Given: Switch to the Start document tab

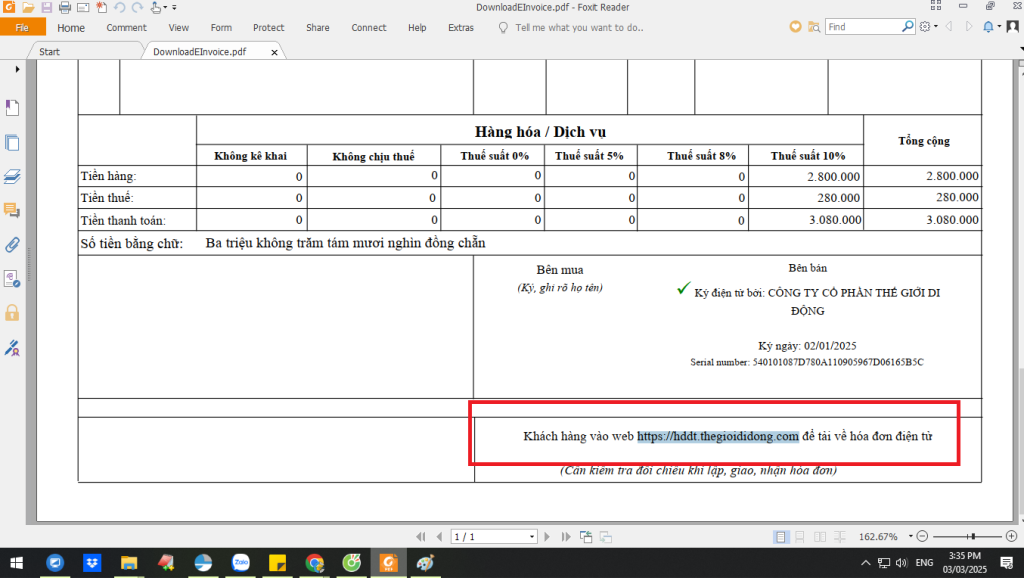Looking at the screenshot, I should click(50, 51).
